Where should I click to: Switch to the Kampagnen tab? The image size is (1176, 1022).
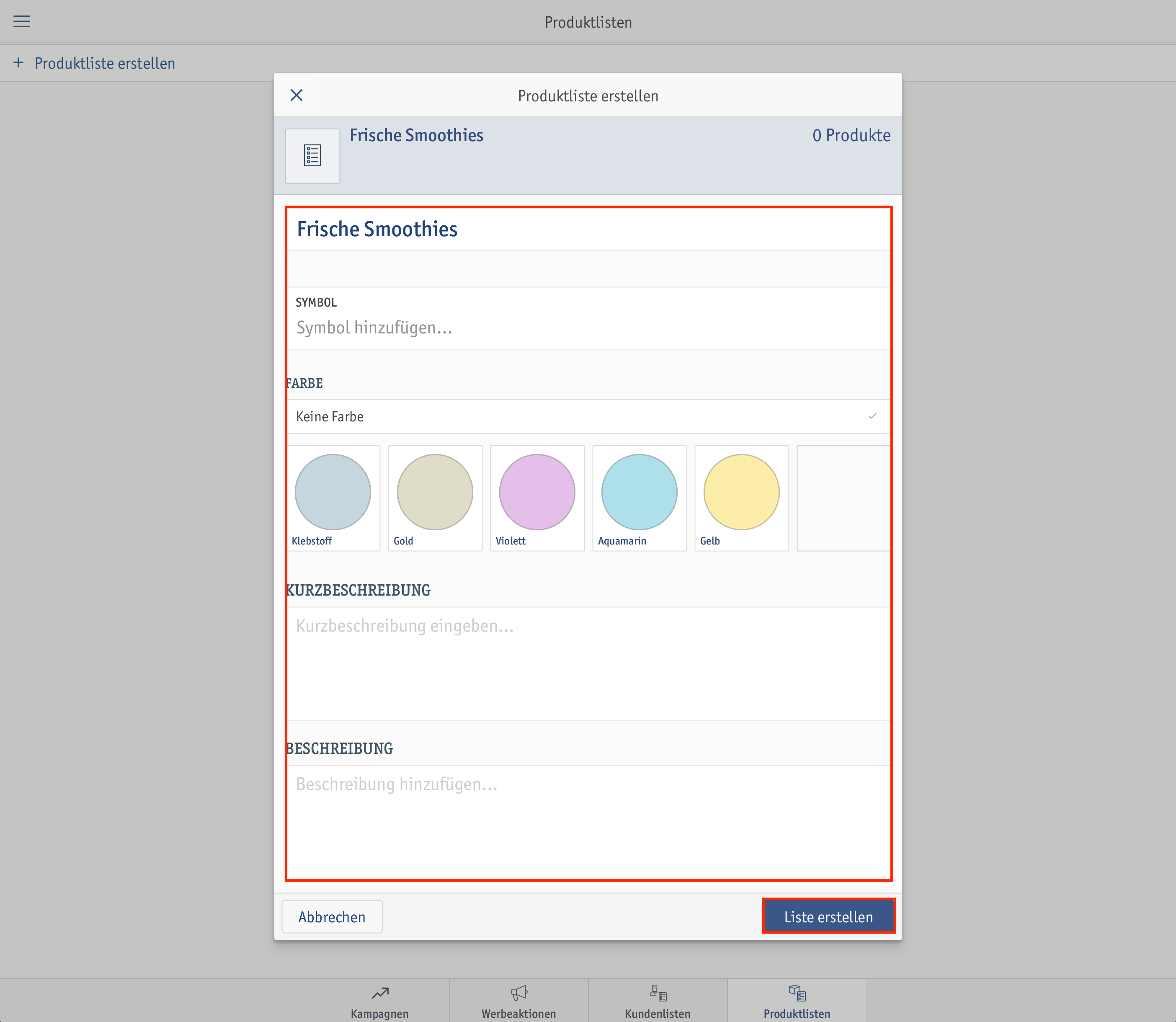(380, 1001)
